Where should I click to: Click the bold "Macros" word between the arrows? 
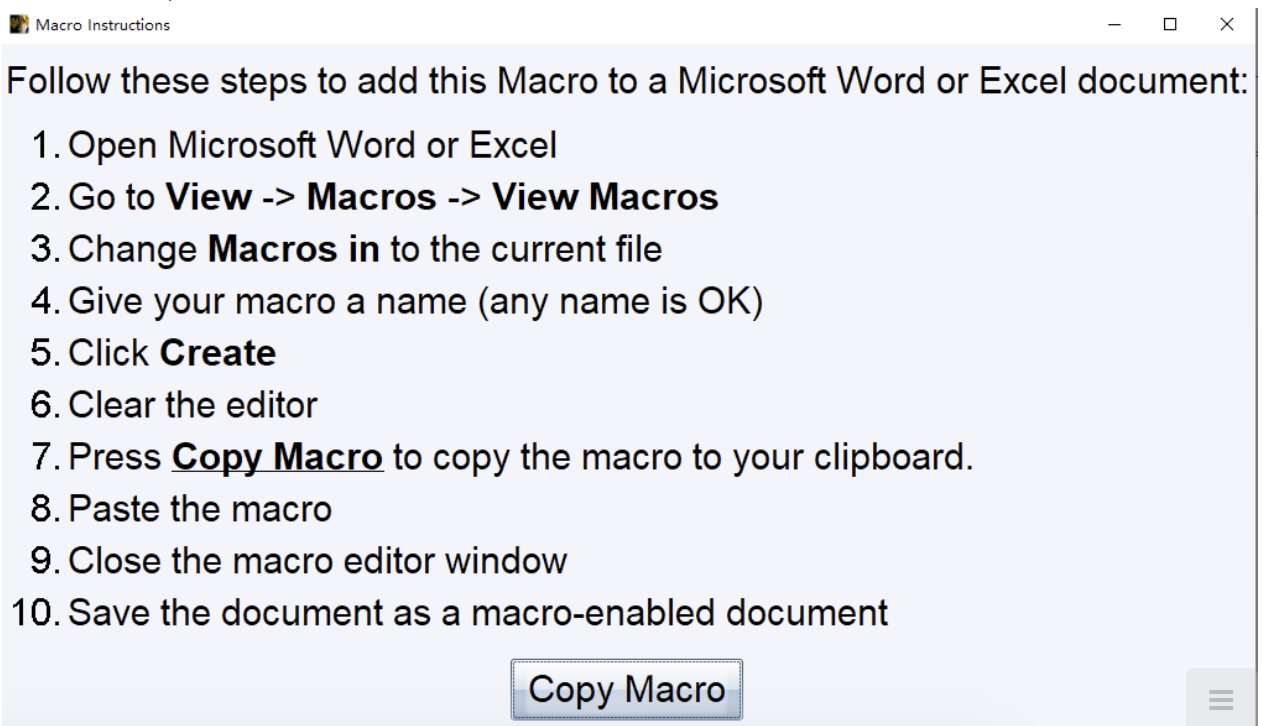[371, 198]
